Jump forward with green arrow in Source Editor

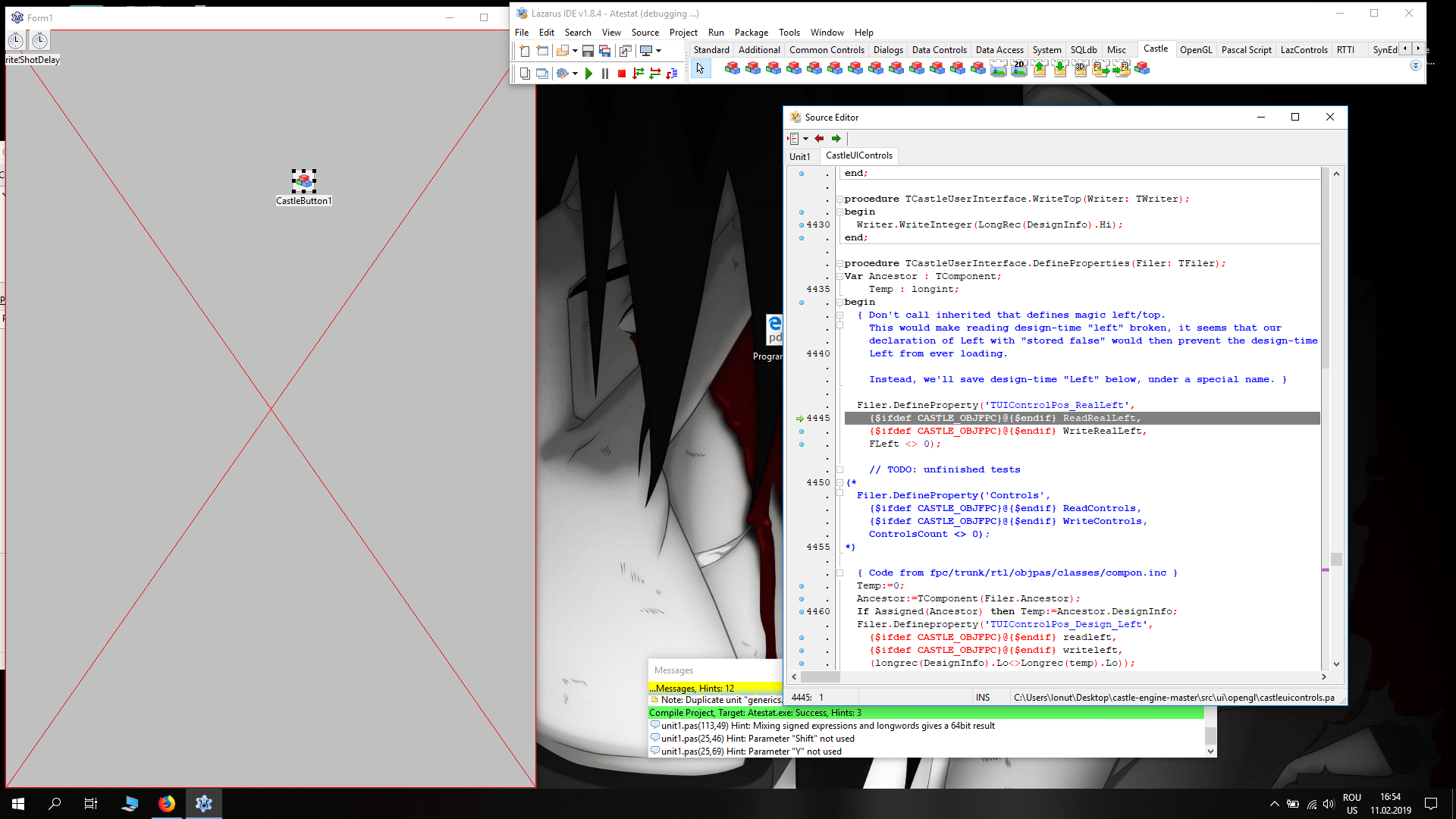point(836,138)
